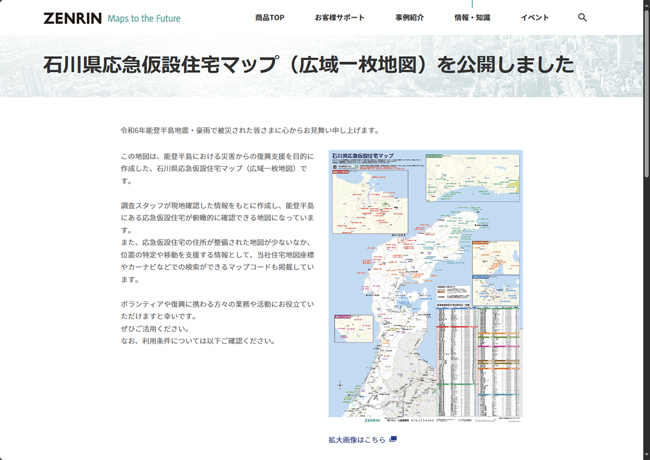Open the お客様サポート menu
This screenshot has width=650, height=460.
click(x=340, y=17)
